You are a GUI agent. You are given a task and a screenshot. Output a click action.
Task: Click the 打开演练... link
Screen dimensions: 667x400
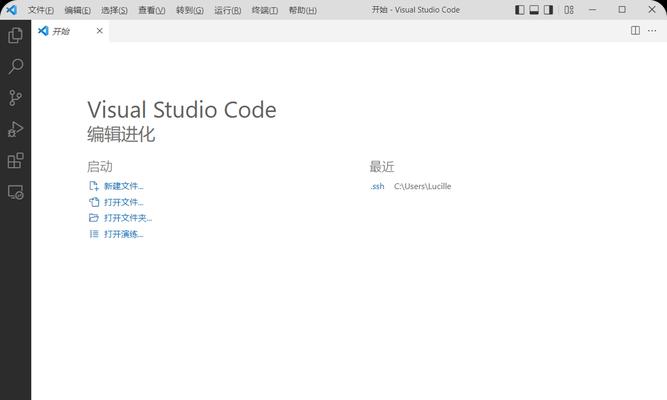[124, 234]
